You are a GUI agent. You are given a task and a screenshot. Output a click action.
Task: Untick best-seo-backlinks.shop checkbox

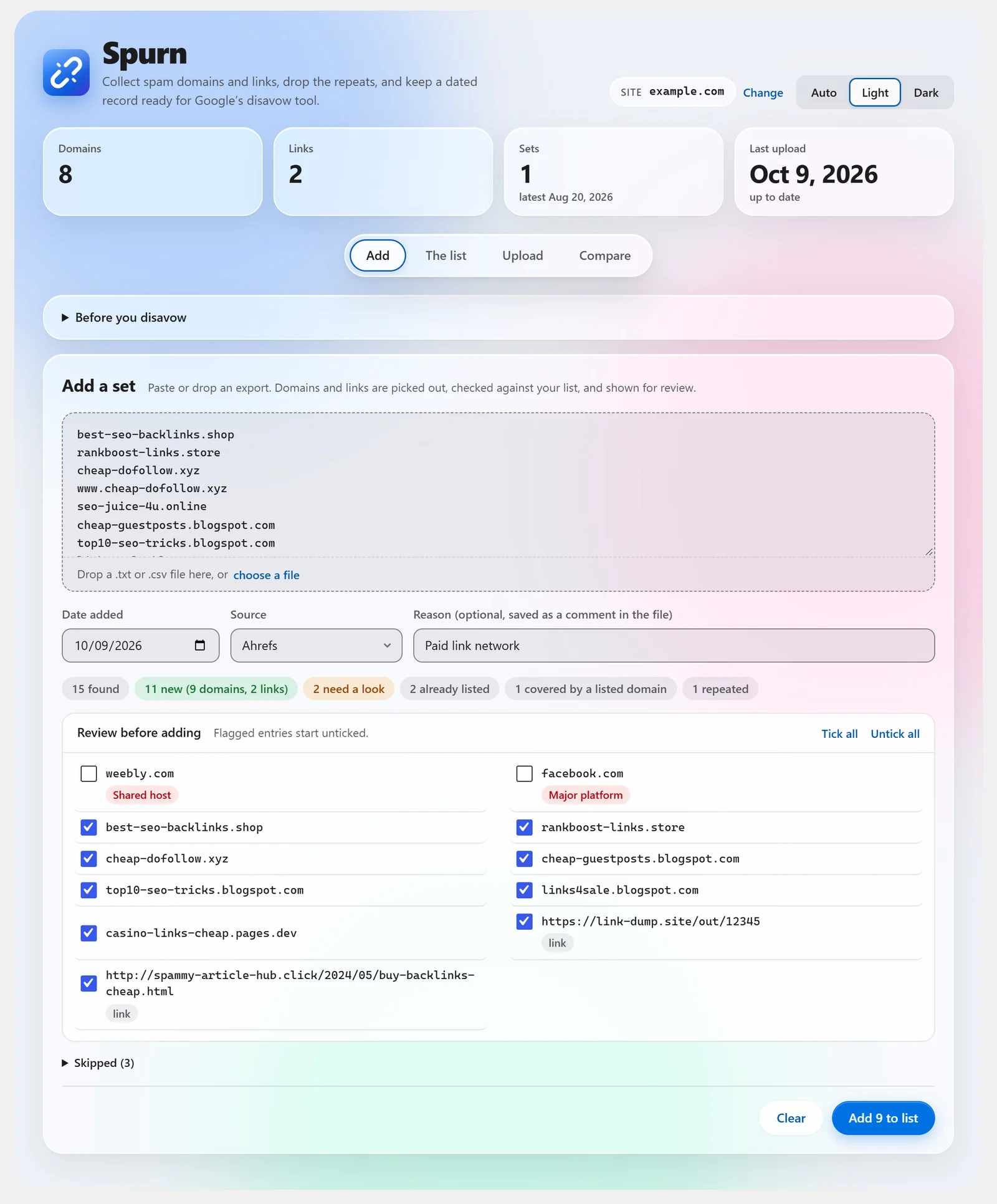click(x=89, y=827)
